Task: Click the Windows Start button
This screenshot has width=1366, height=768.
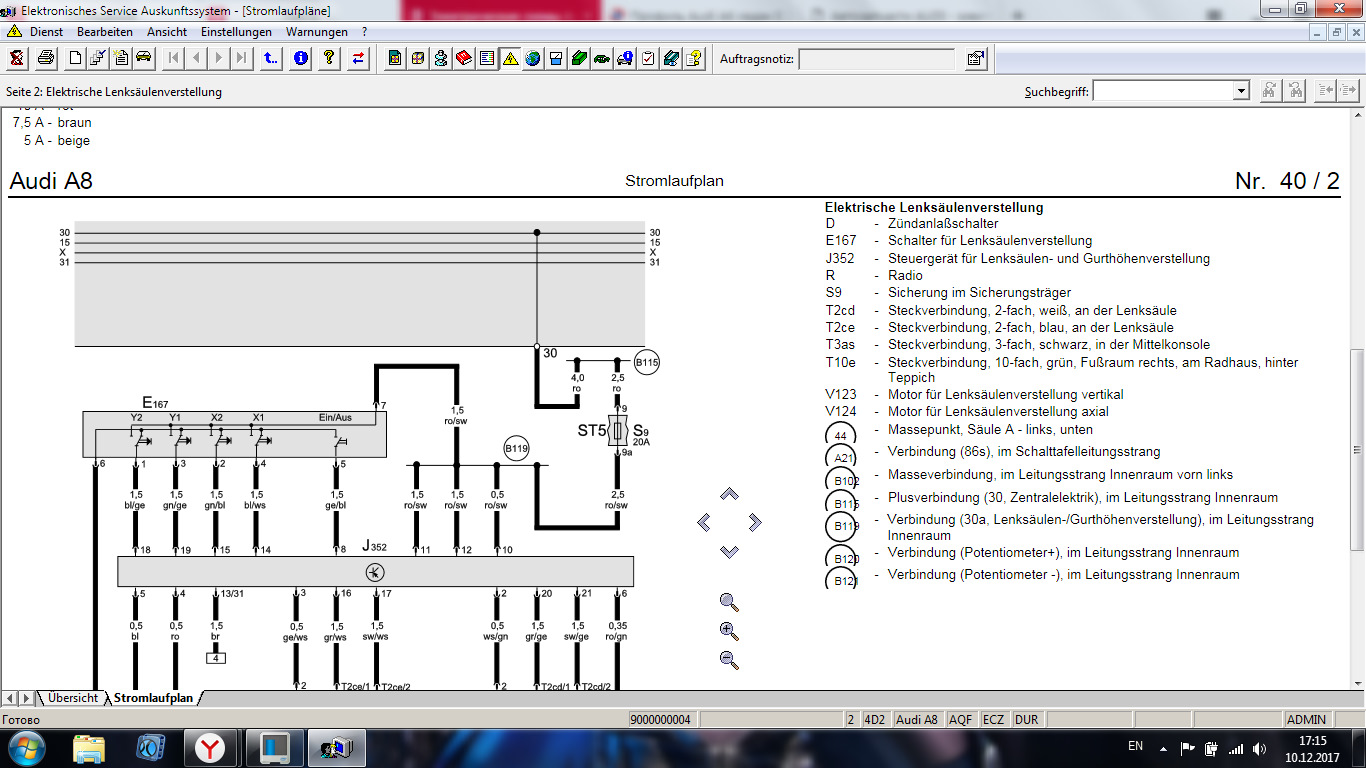Action: coord(25,748)
